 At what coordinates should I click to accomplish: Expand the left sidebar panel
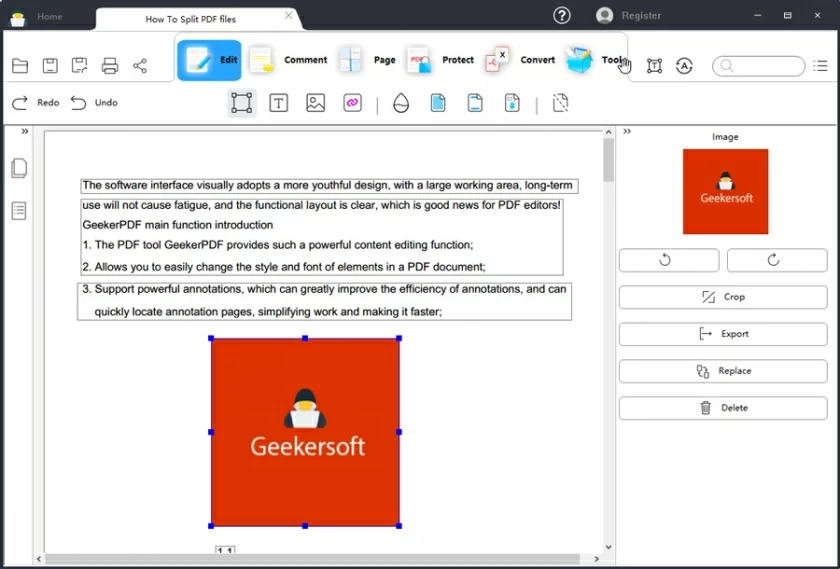tap(25, 131)
